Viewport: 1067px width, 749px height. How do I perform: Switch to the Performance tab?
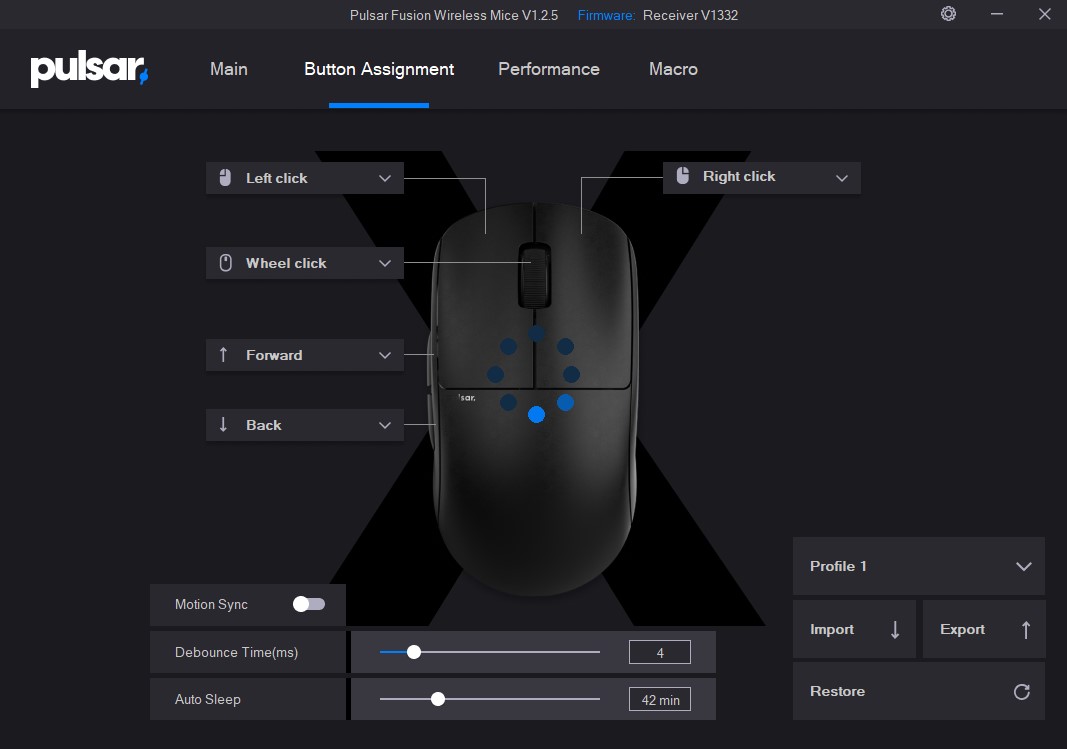pos(549,69)
